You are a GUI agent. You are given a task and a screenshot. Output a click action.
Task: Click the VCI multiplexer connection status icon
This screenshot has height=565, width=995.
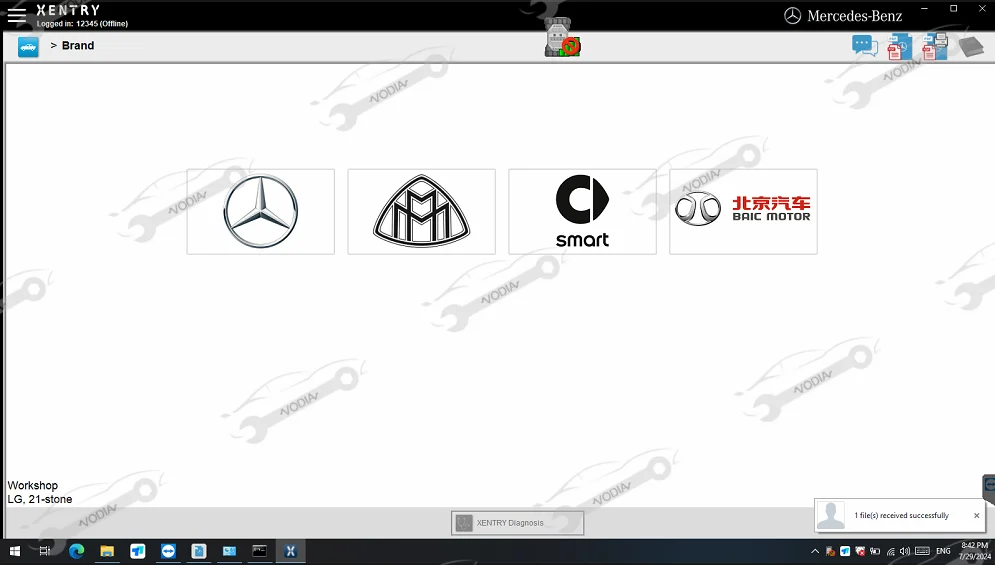tap(562, 37)
